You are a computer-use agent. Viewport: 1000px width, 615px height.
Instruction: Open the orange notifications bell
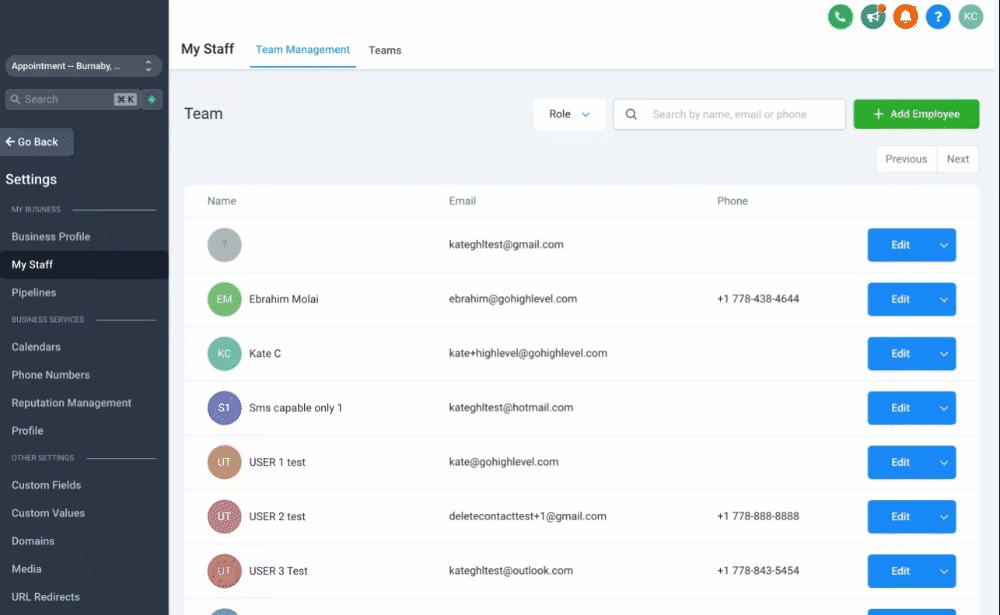(905, 16)
